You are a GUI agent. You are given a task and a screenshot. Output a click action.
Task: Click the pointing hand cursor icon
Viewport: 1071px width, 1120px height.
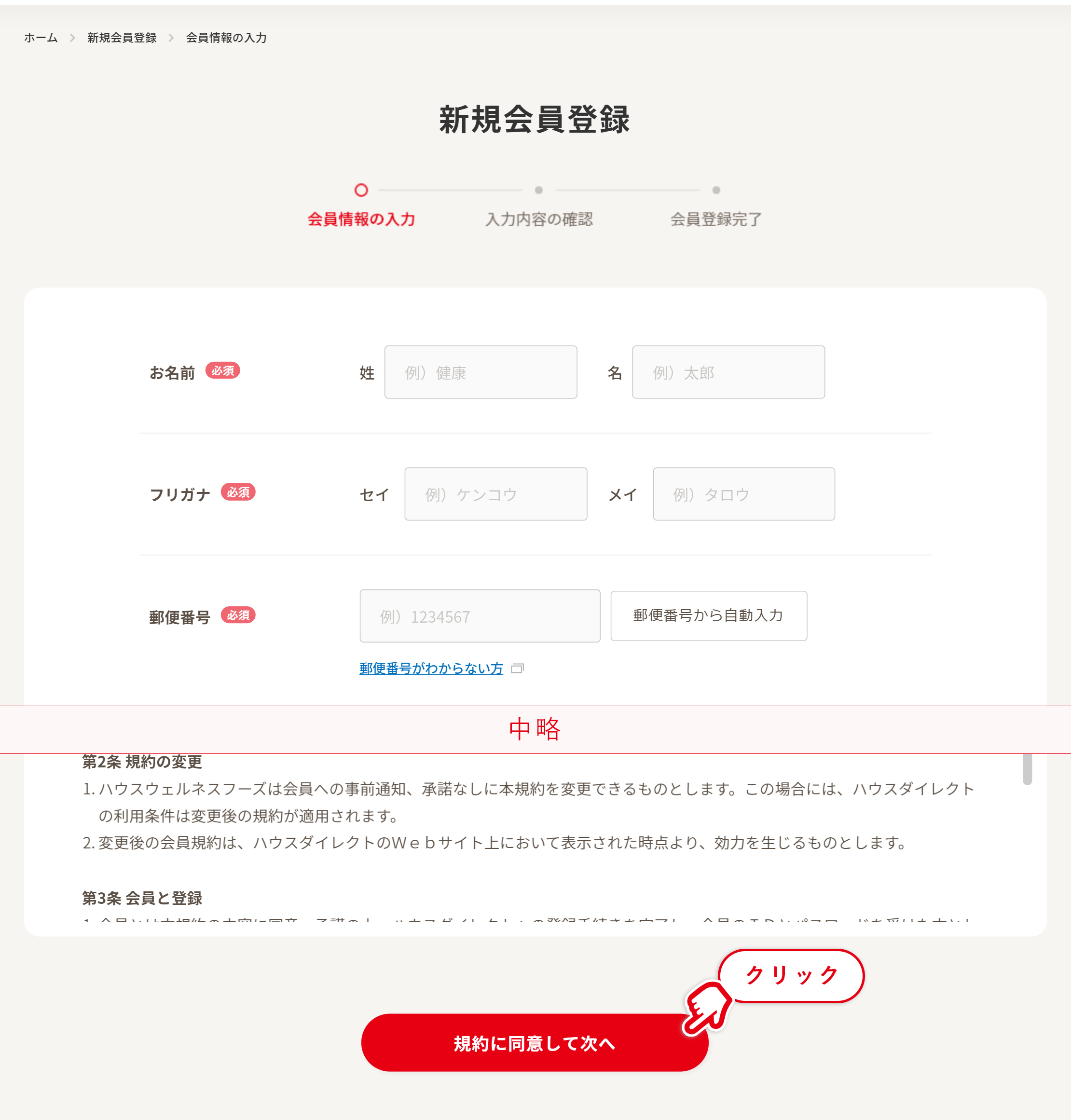(x=708, y=1008)
